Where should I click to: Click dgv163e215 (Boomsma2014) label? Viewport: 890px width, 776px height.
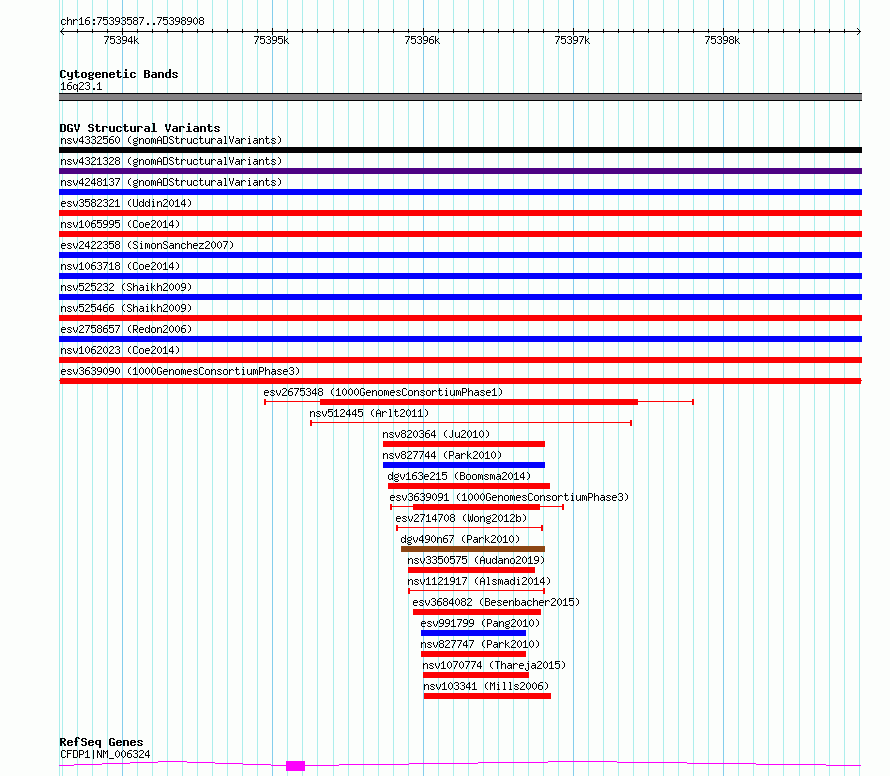tap(459, 476)
